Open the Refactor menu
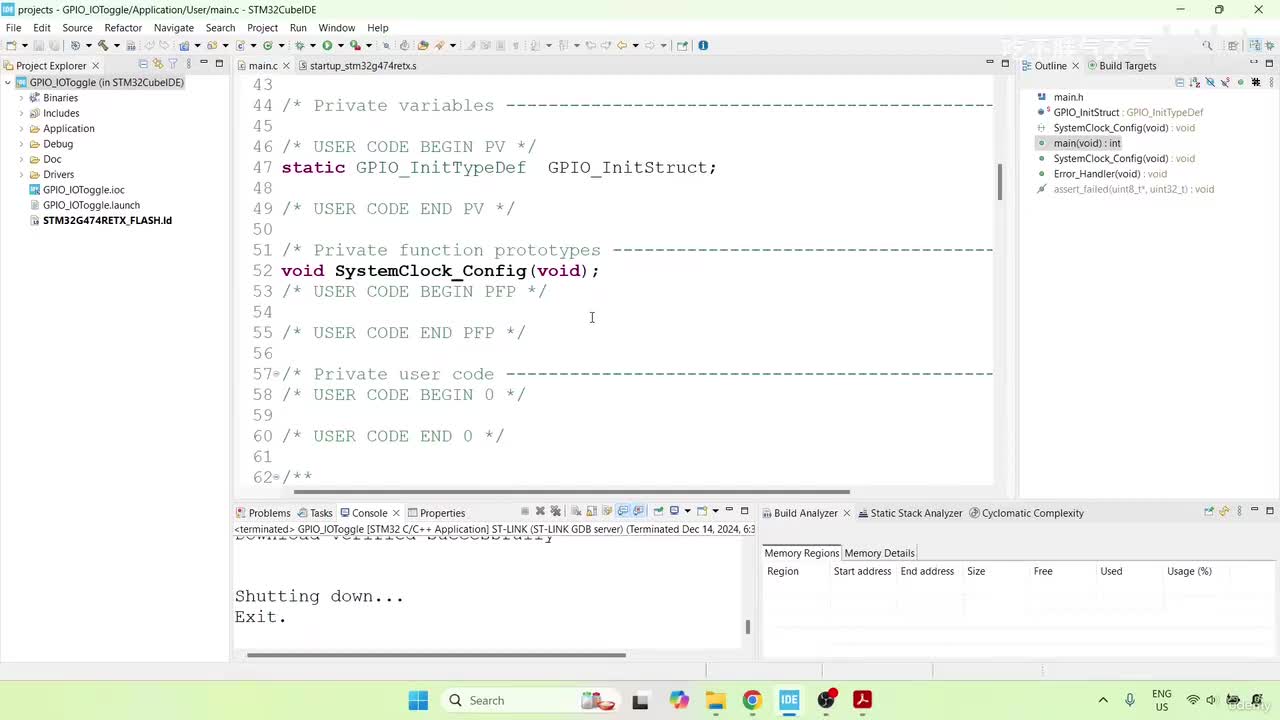 pyautogui.click(x=123, y=28)
